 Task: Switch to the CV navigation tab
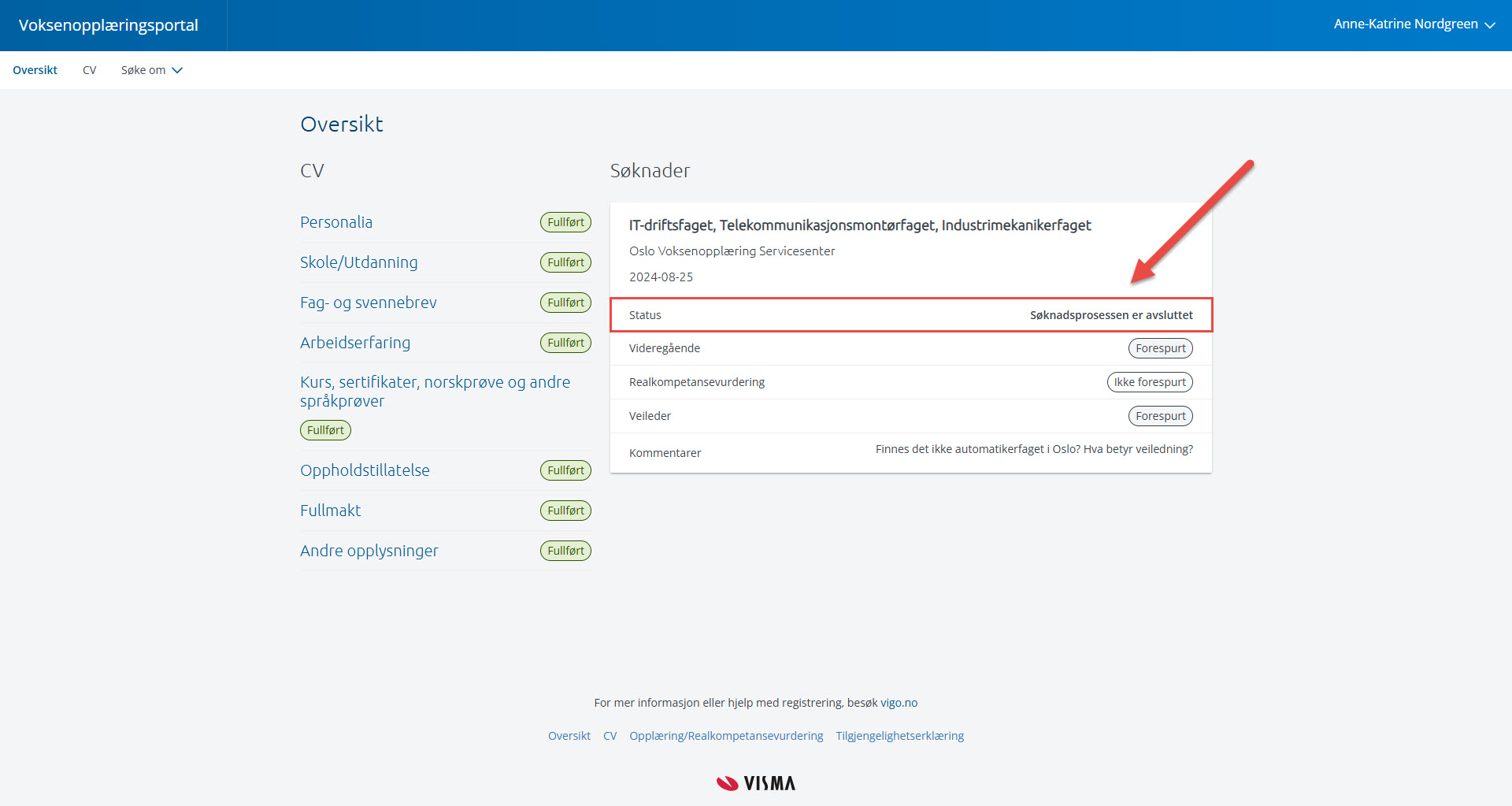click(89, 70)
